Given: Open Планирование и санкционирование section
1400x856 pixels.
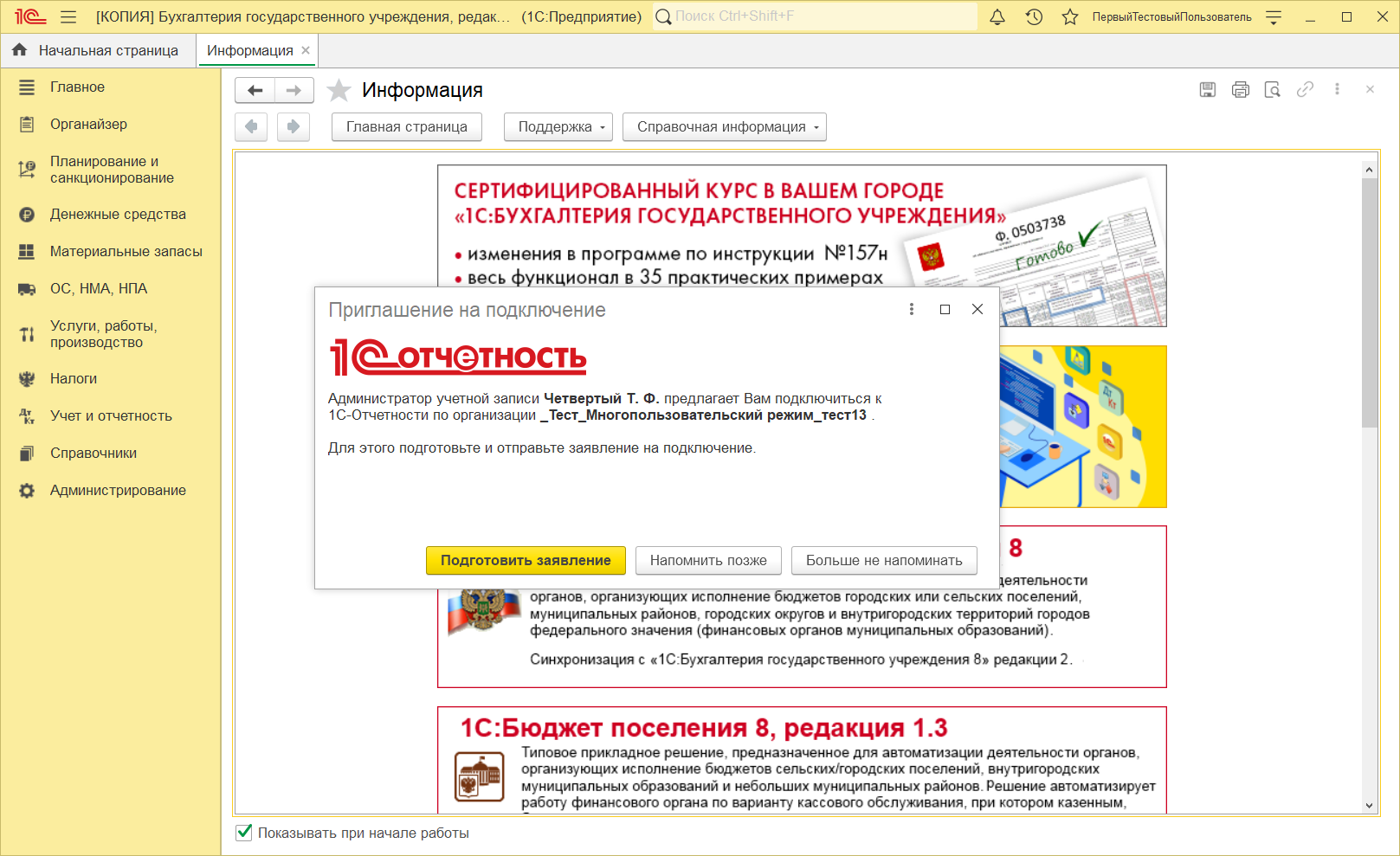Looking at the screenshot, I should [x=110, y=170].
